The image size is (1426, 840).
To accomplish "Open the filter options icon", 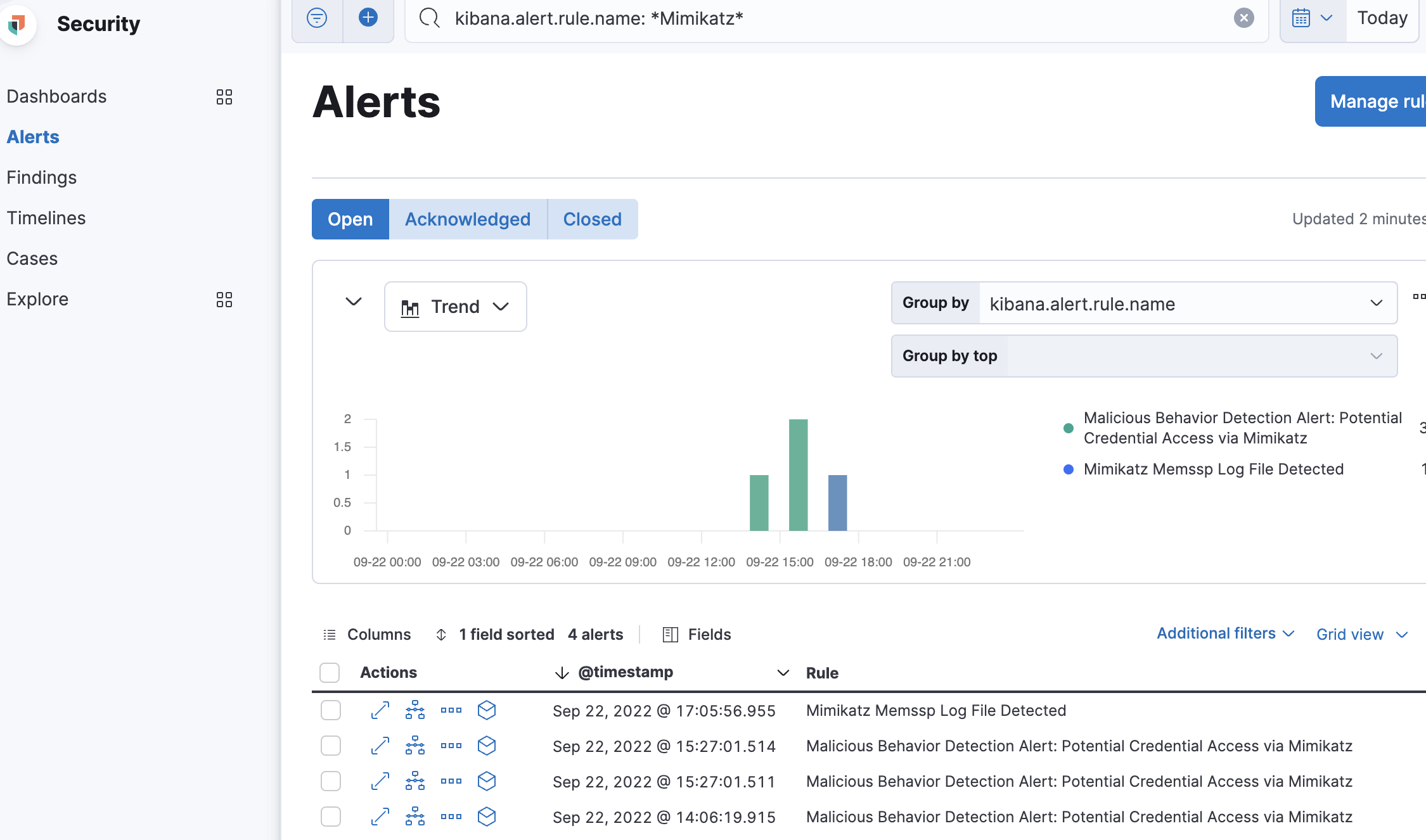I will point(317,18).
